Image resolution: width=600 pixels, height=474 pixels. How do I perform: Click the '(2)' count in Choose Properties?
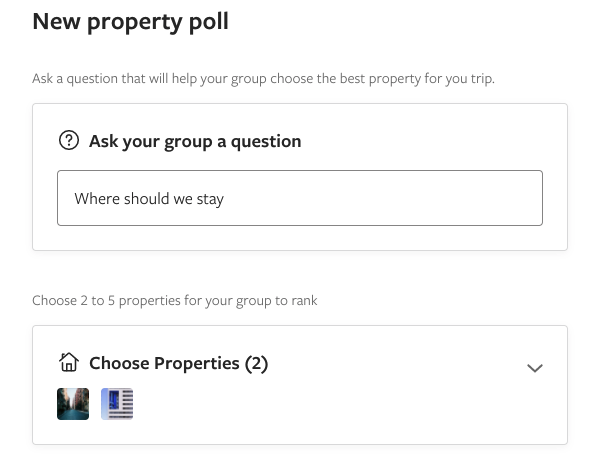point(256,363)
